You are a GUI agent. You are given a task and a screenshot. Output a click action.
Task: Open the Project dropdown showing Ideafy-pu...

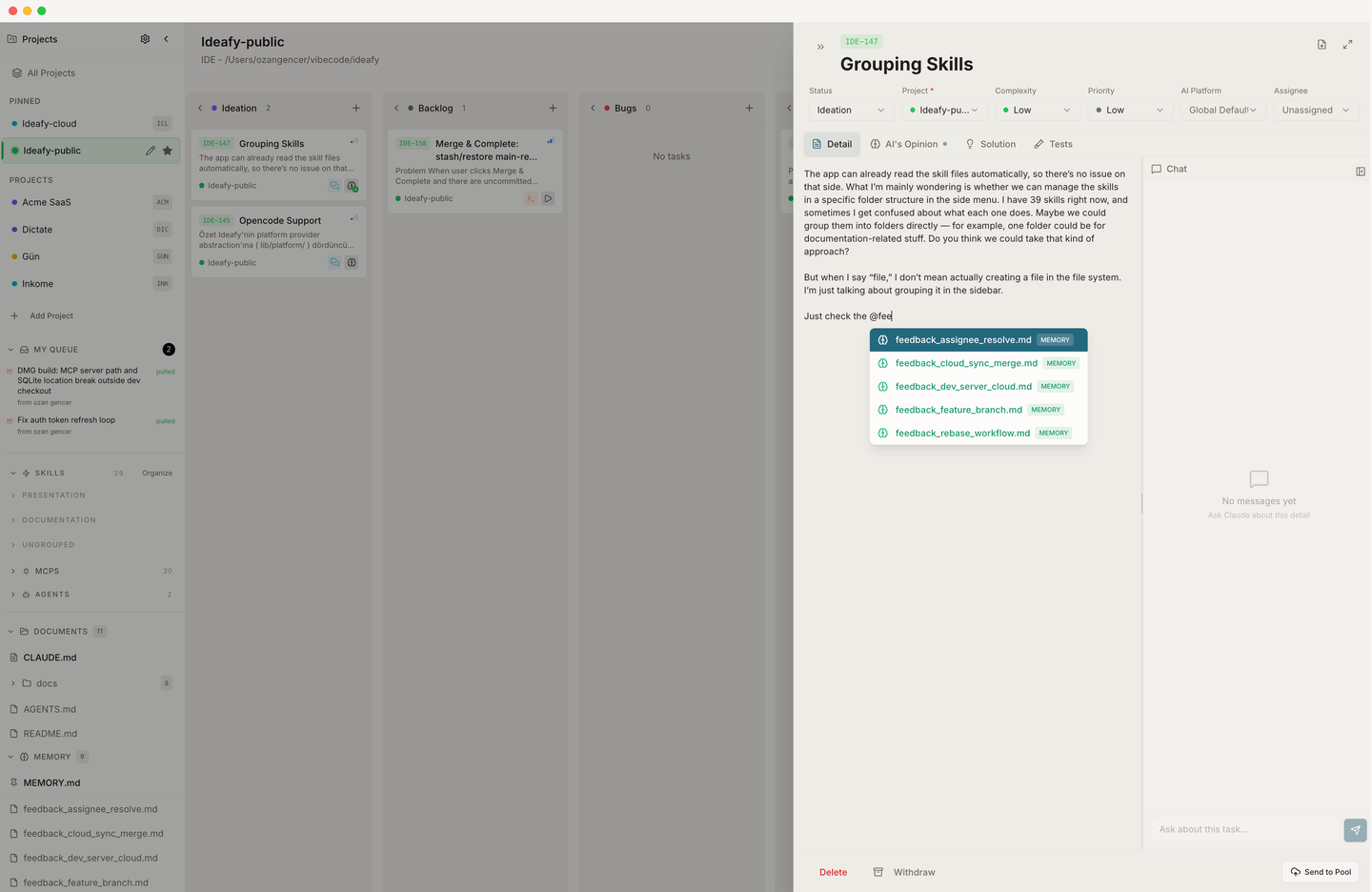[x=943, y=110]
